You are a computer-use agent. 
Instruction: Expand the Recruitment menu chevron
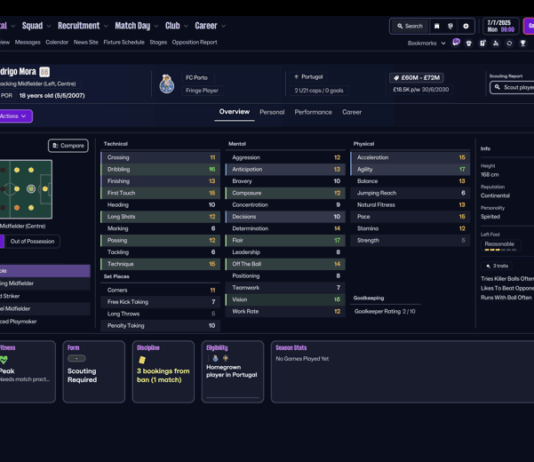click(x=106, y=26)
